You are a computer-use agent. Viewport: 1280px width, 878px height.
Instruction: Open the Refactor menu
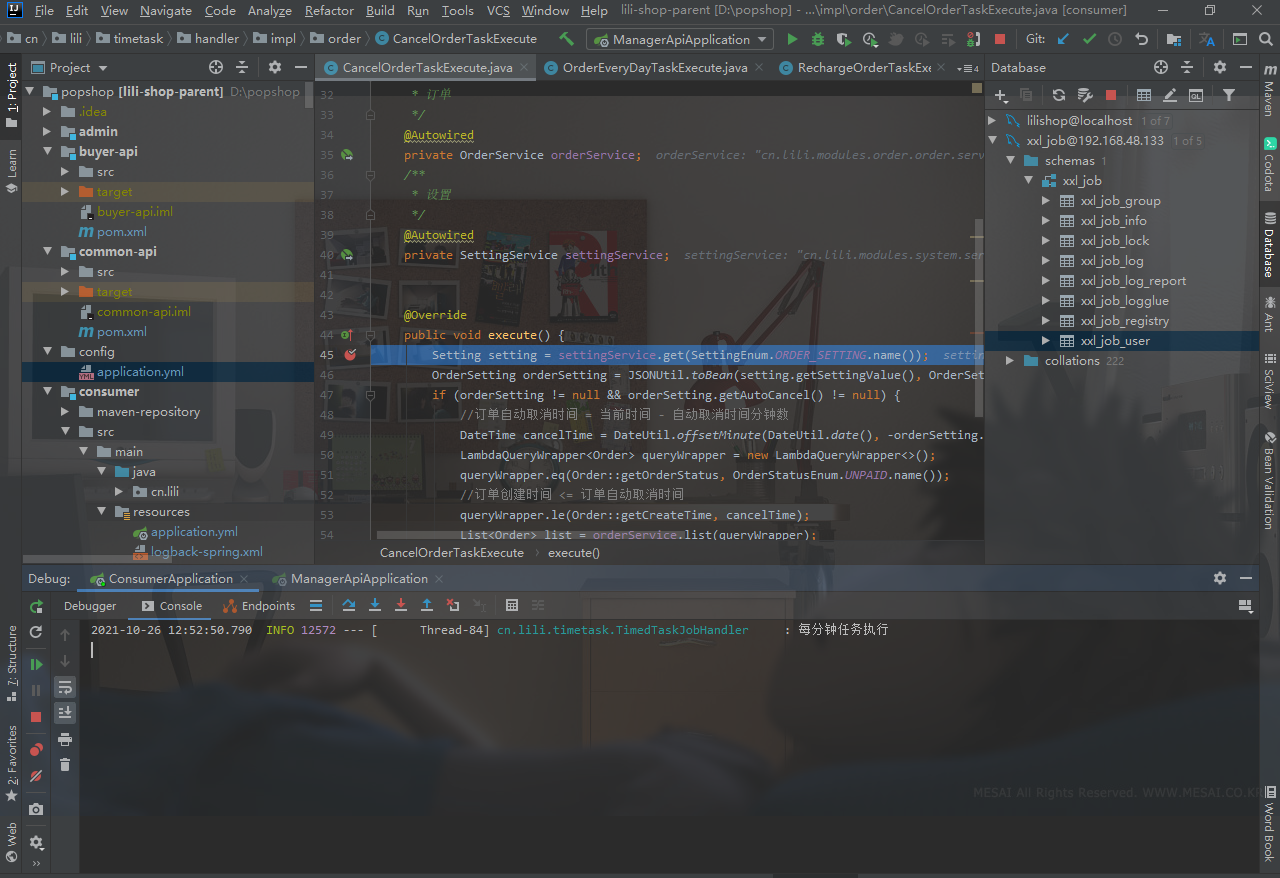[329, 11]
